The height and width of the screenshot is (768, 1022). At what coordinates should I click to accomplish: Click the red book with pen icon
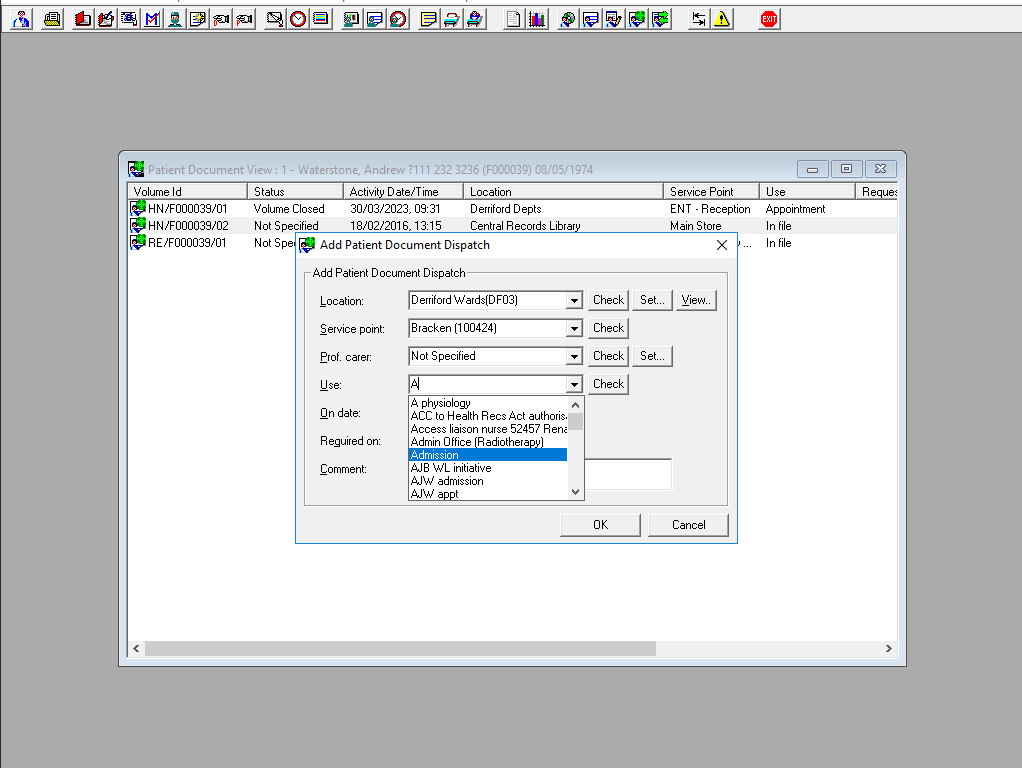click(106, 19)
